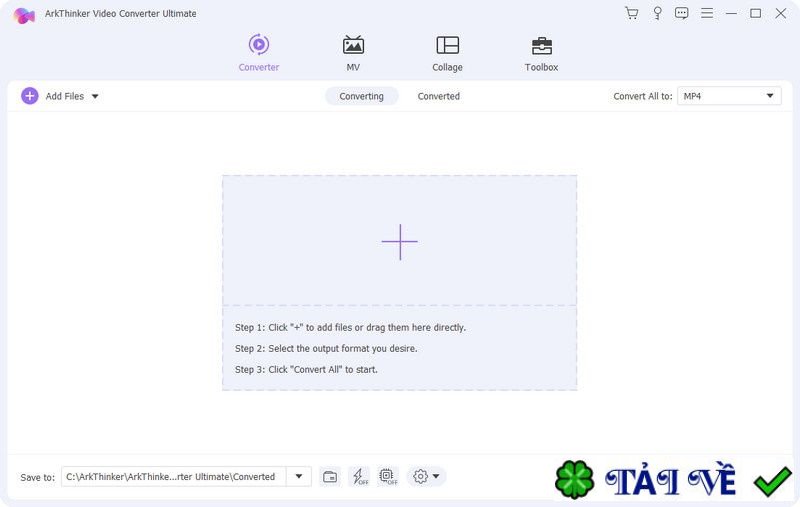This screenshot has width=800, height=507.
Task: Expand the Save to path dropdown arrow
Action: click(299, 477)
